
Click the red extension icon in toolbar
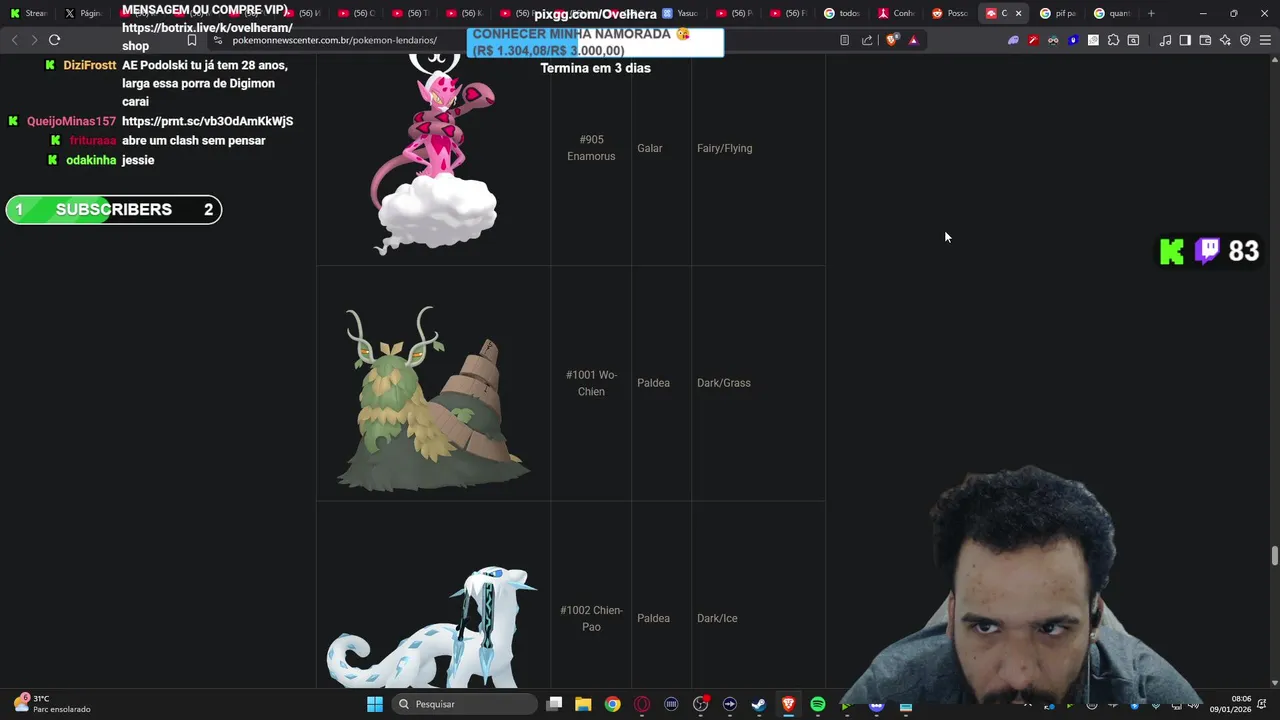coord(1033,40)
